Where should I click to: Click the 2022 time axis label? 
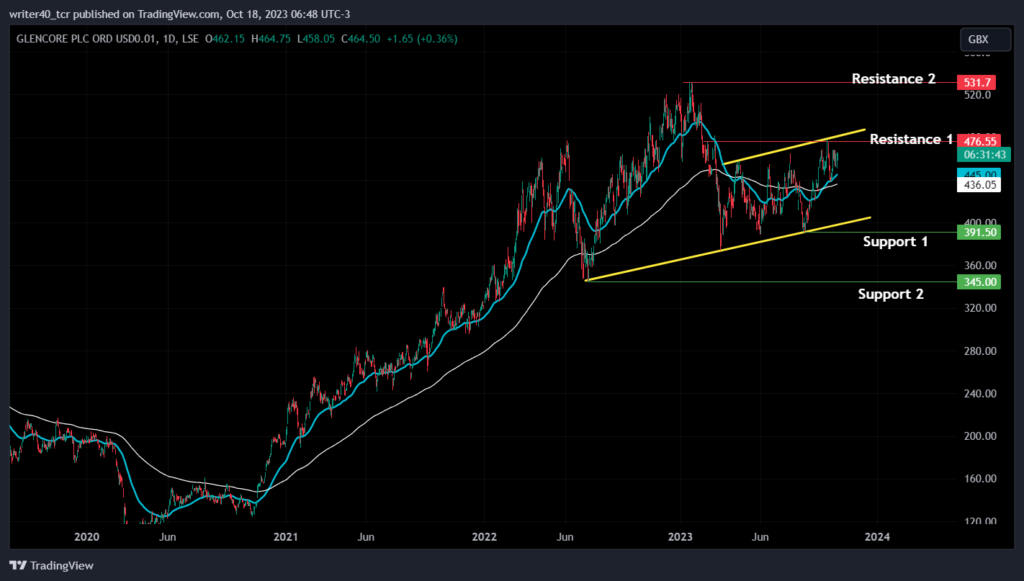click(x=484, y=537)
